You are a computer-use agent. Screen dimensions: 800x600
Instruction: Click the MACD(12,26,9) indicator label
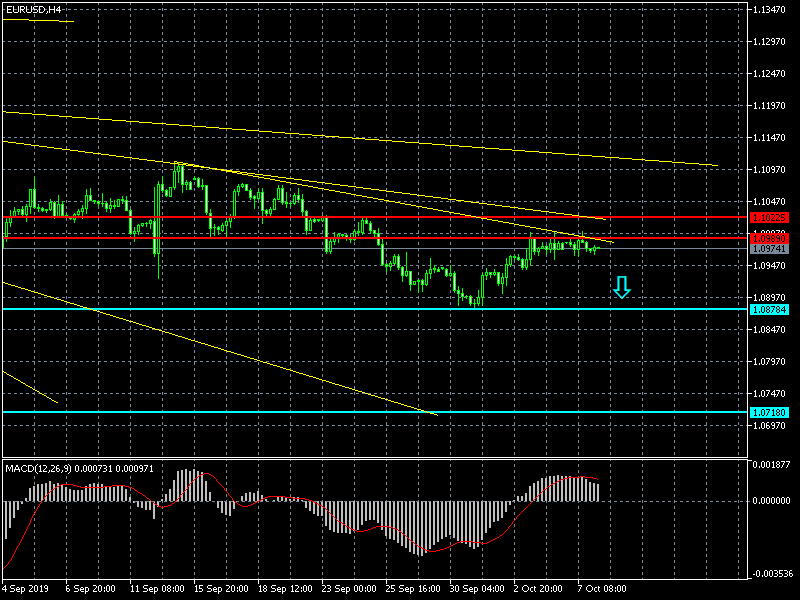click(69, 468)
